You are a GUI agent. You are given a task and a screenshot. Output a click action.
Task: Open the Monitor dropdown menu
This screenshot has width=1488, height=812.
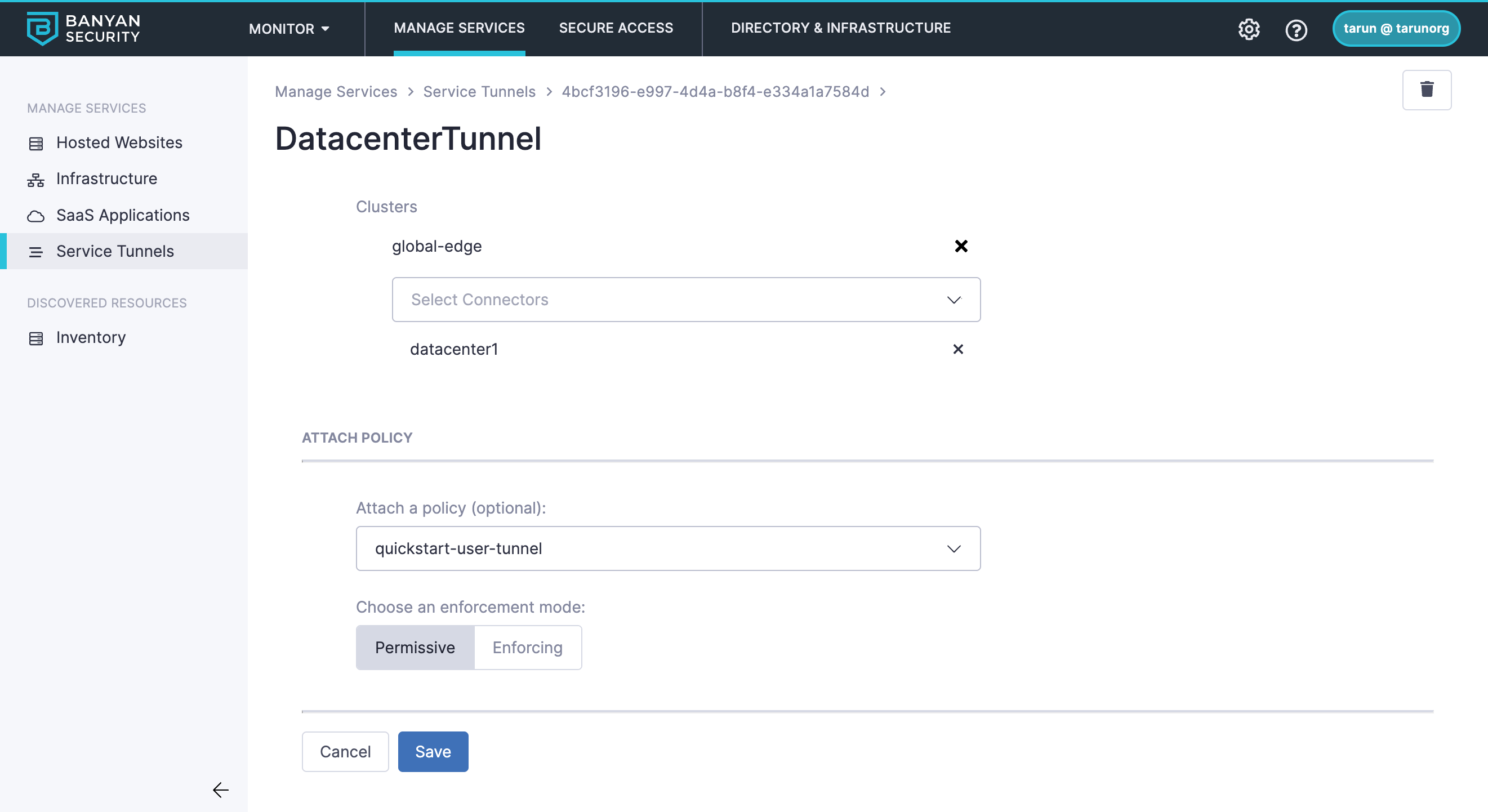click(289, 28)
